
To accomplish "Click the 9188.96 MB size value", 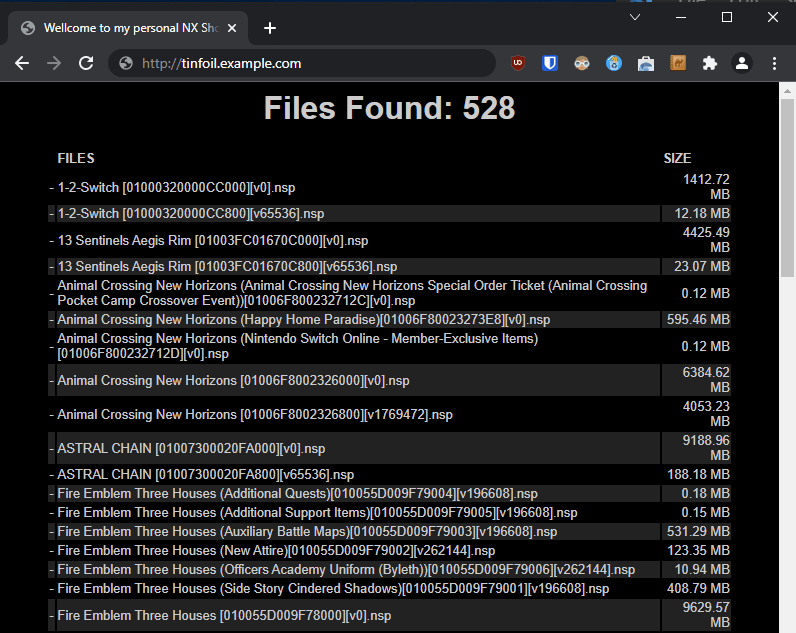I will [706, 448].
